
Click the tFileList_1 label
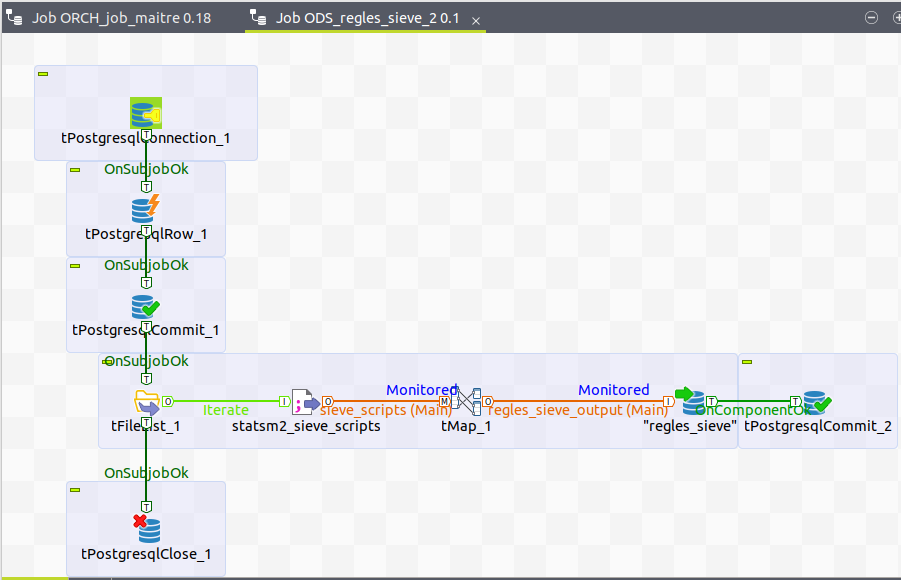coord(146,426)
